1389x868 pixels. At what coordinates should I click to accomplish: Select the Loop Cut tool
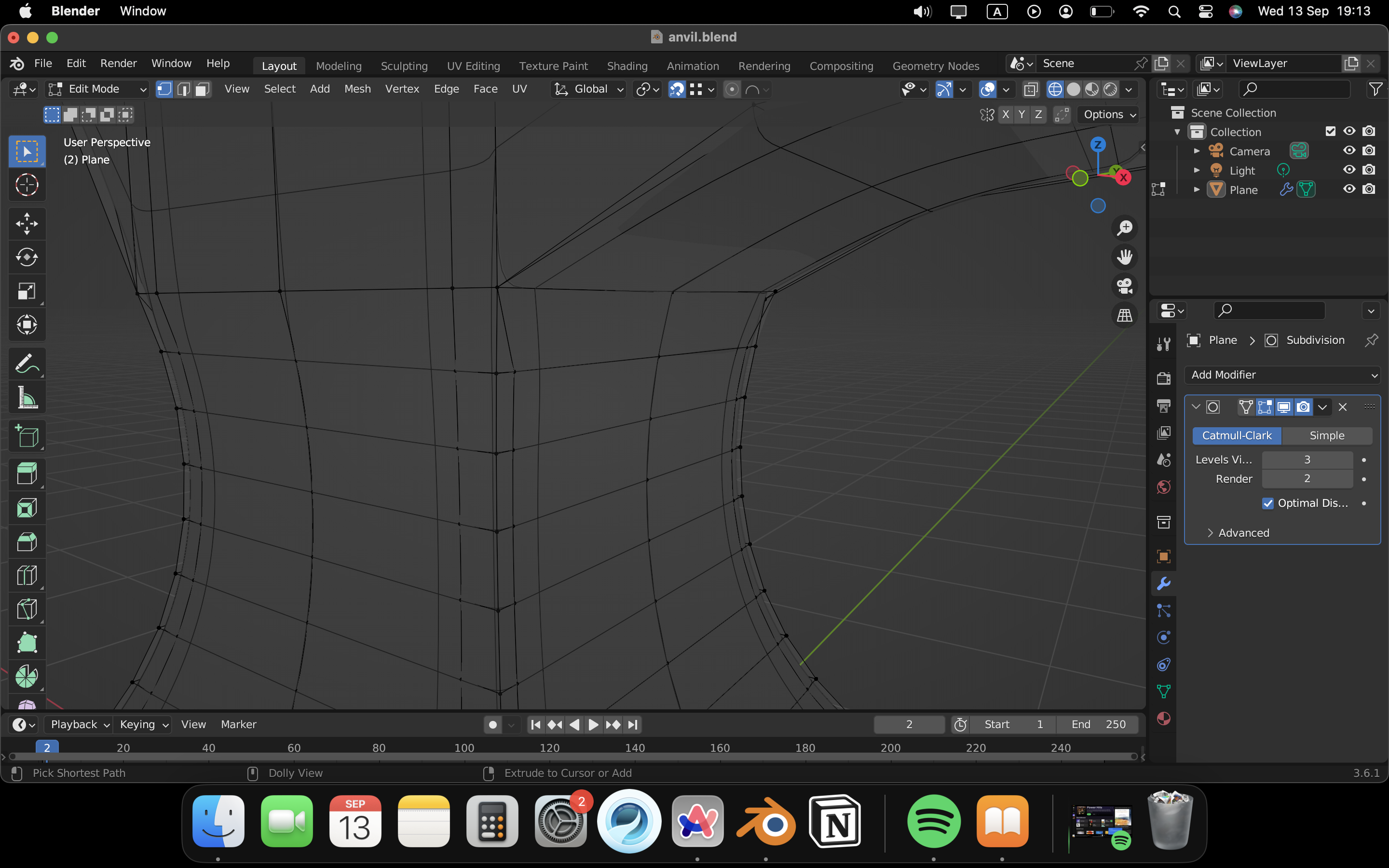point(27,576)
